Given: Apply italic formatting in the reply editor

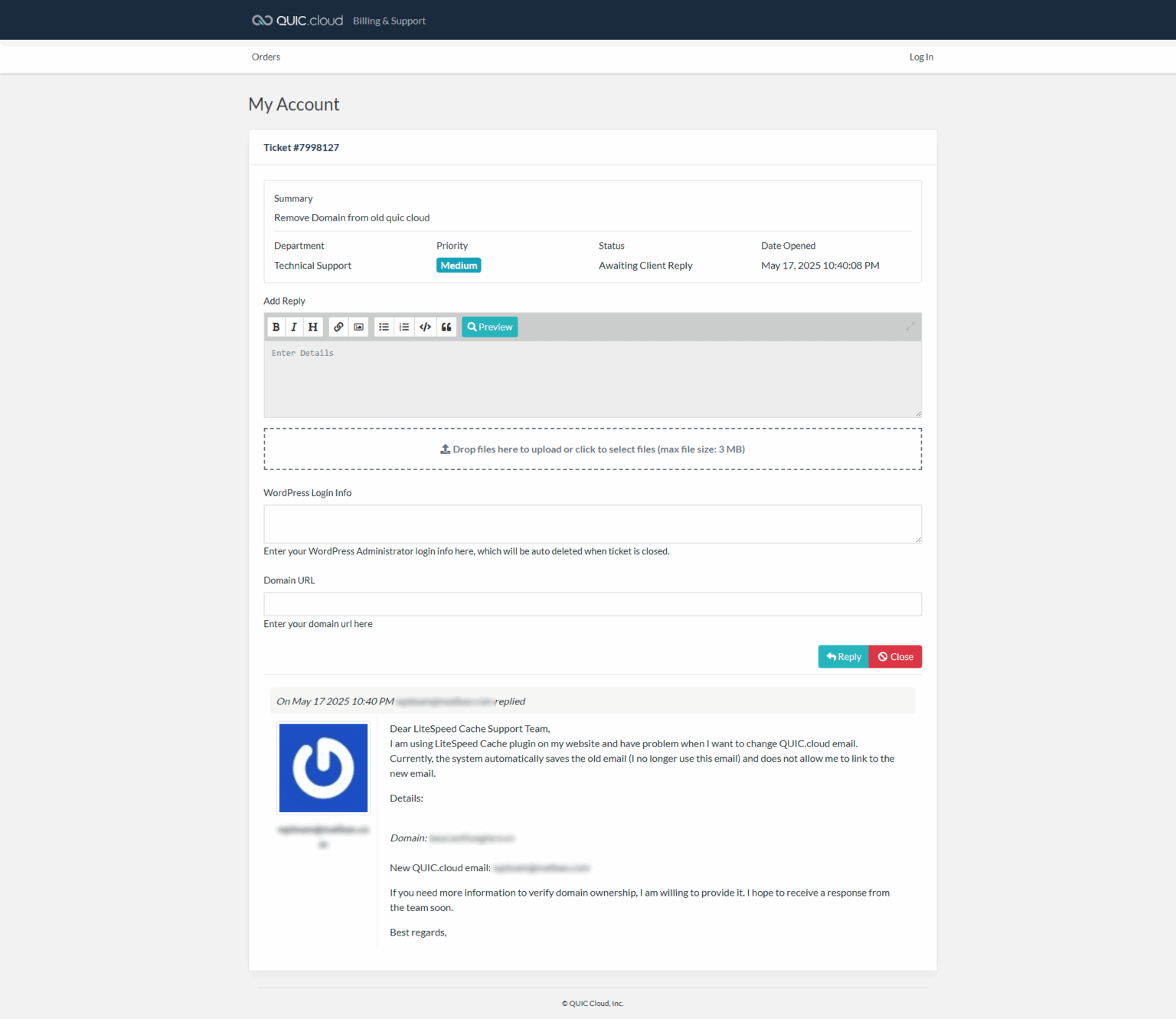Looking at the screenshot, I should pyautogui.click(x=294, y=327).
